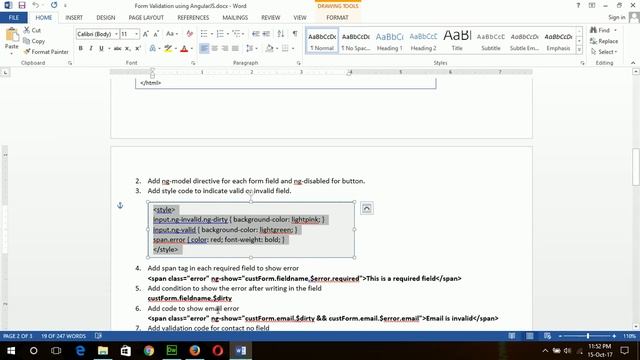
Task: Toggle Subscript formatting
Action: [128, 49]
